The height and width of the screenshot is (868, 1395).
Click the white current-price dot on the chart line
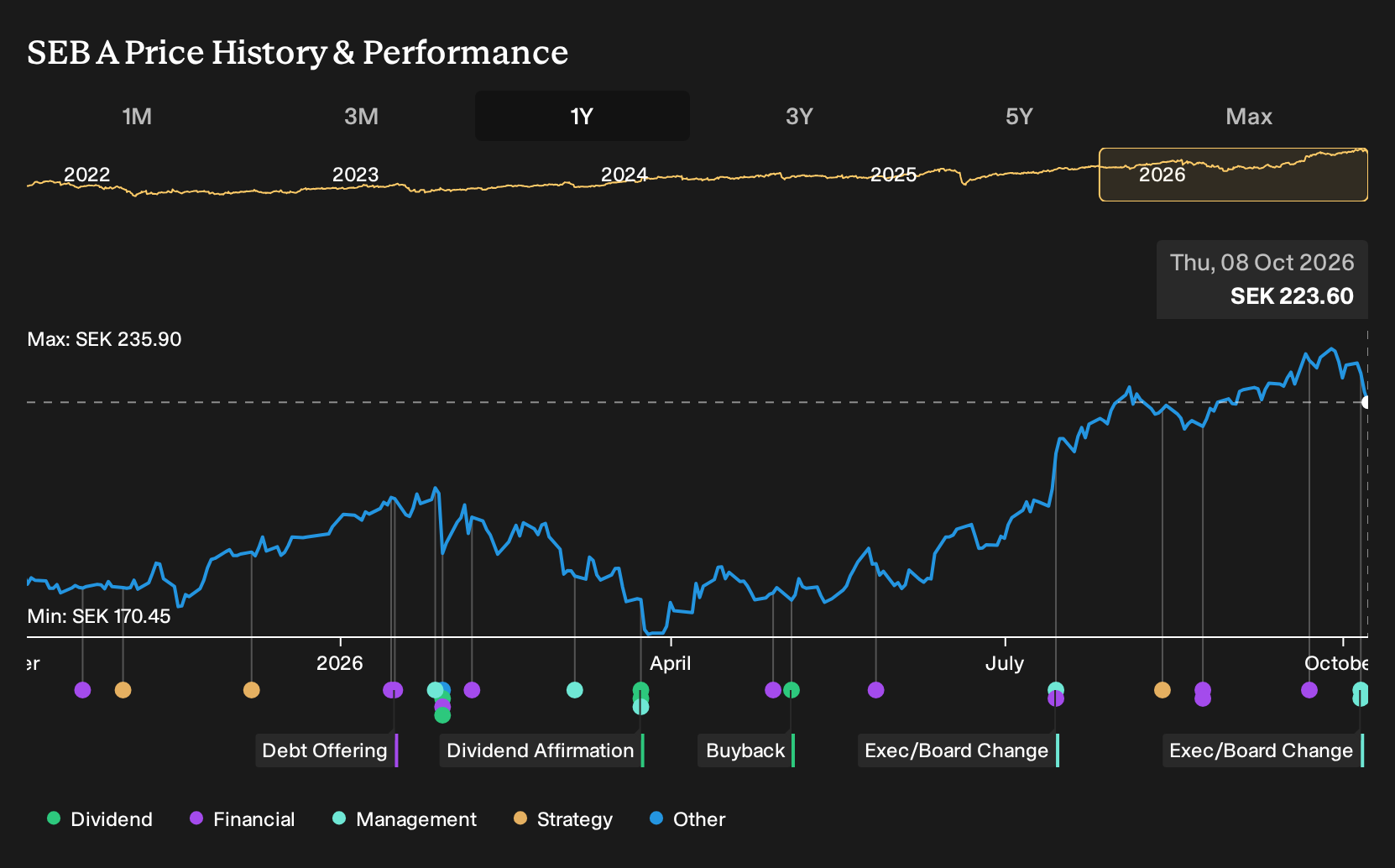tap(1366, 402)
